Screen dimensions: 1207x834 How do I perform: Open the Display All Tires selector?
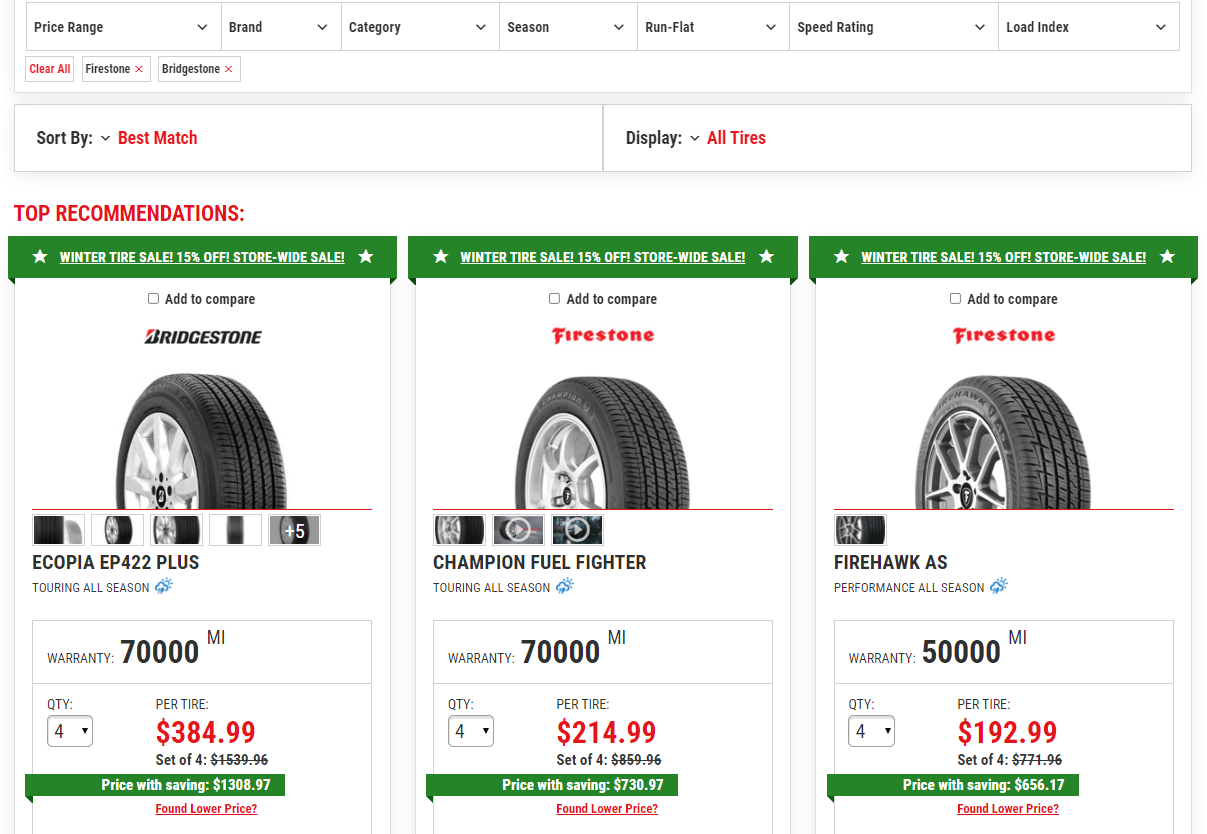736,137
